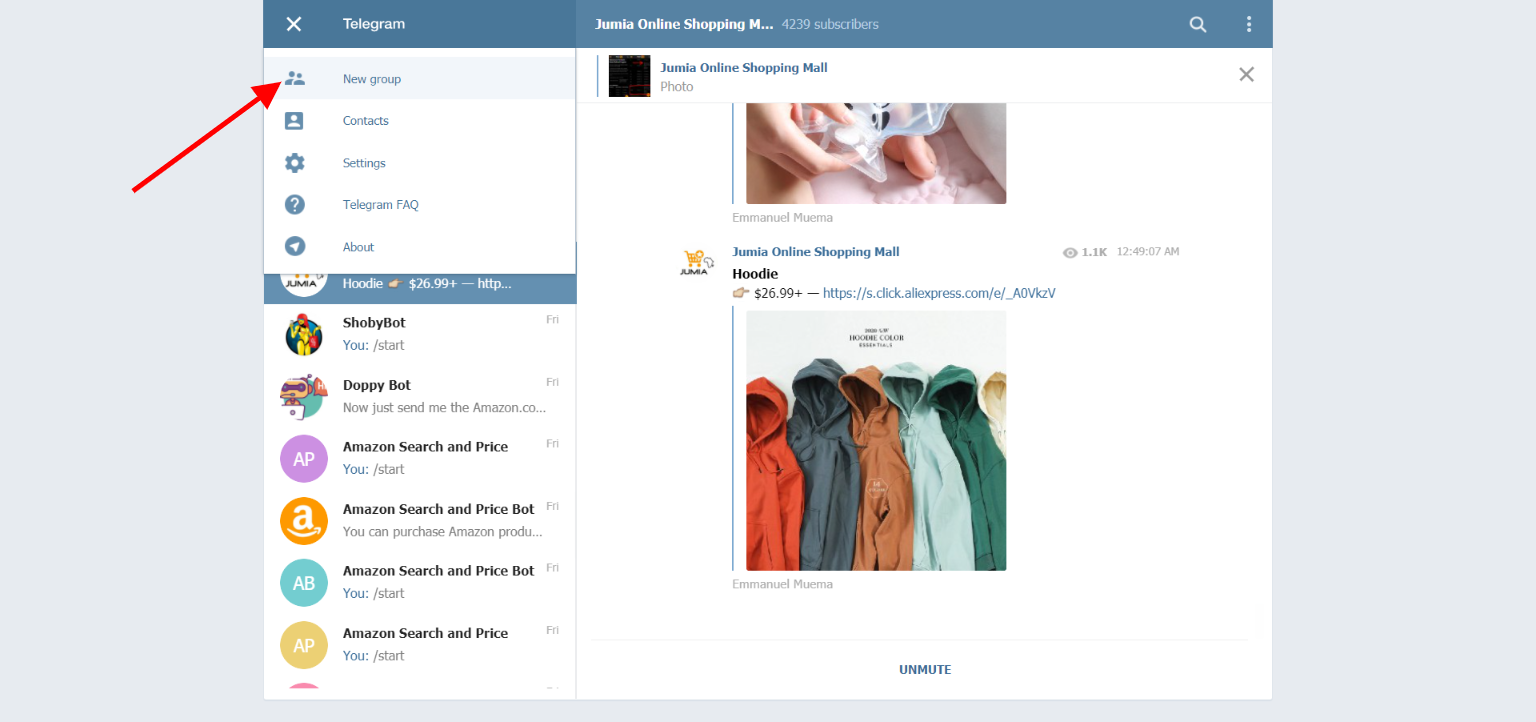Image resolution: width=1536 pixels, height=722 pixels.
Task: Open Settings from the menu
Action: click(x=420, y=163)
